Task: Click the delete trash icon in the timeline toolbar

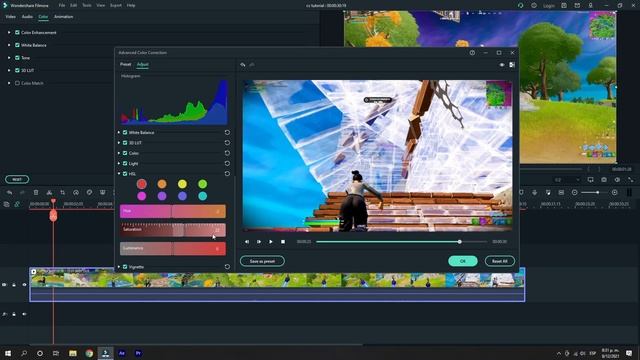Action: coord(36,192)
